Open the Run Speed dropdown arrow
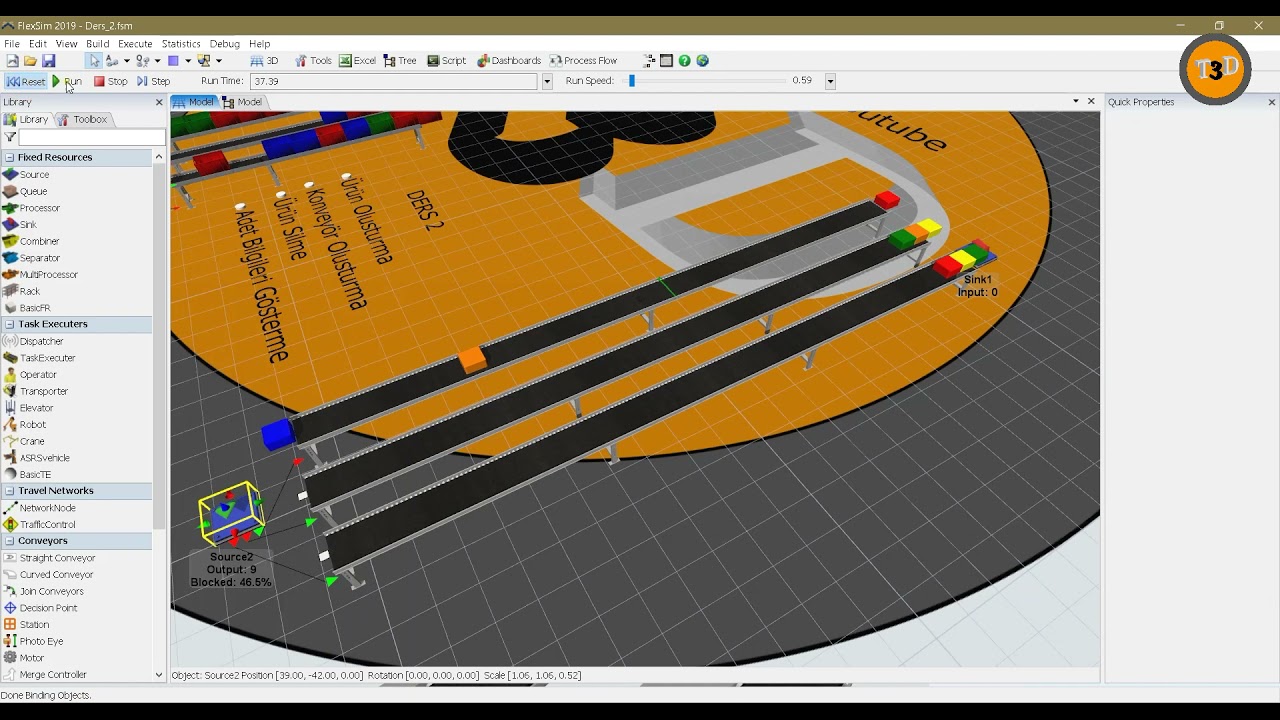This screenshot has width=1280, height=720. pyautogui.click(x=830, y=82)
